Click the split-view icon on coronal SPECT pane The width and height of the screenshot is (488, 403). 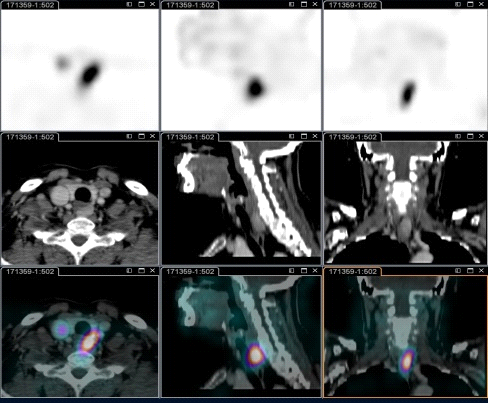[x=458, y=4]
